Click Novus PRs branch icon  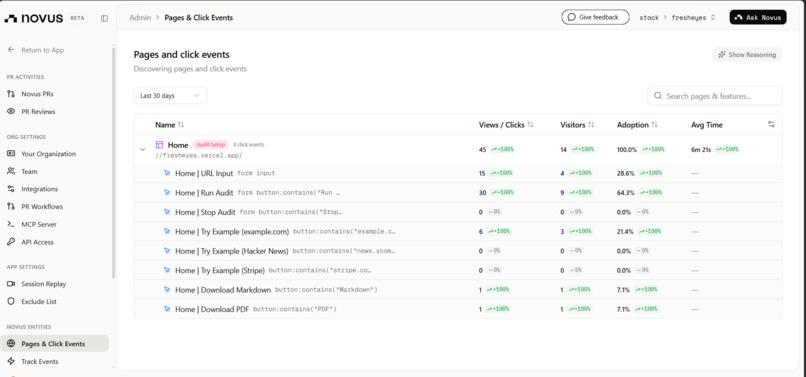click(11, 94)
